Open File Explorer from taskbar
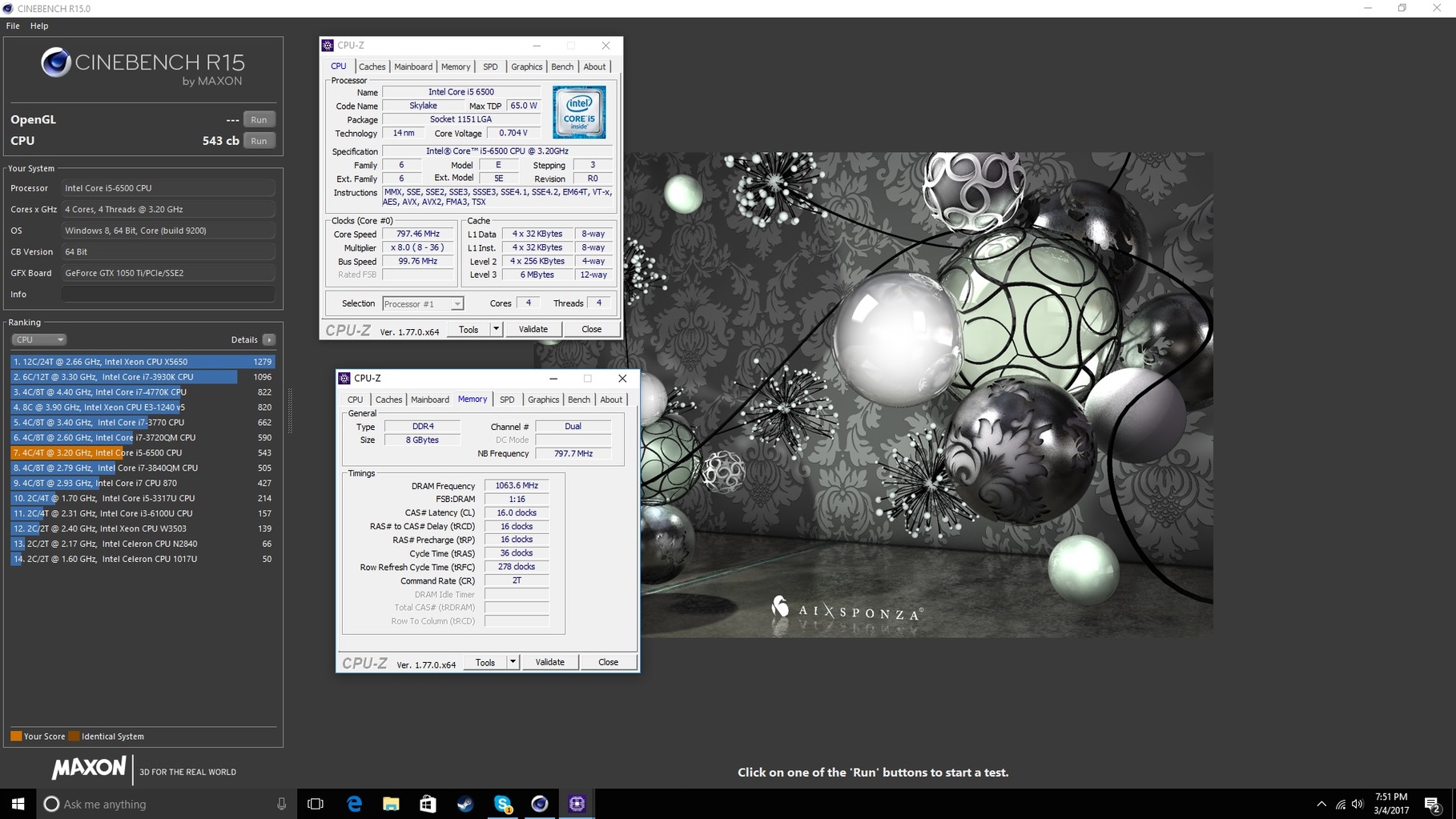Viewport: 1456px width, 819px height. [x=391, y=803]
